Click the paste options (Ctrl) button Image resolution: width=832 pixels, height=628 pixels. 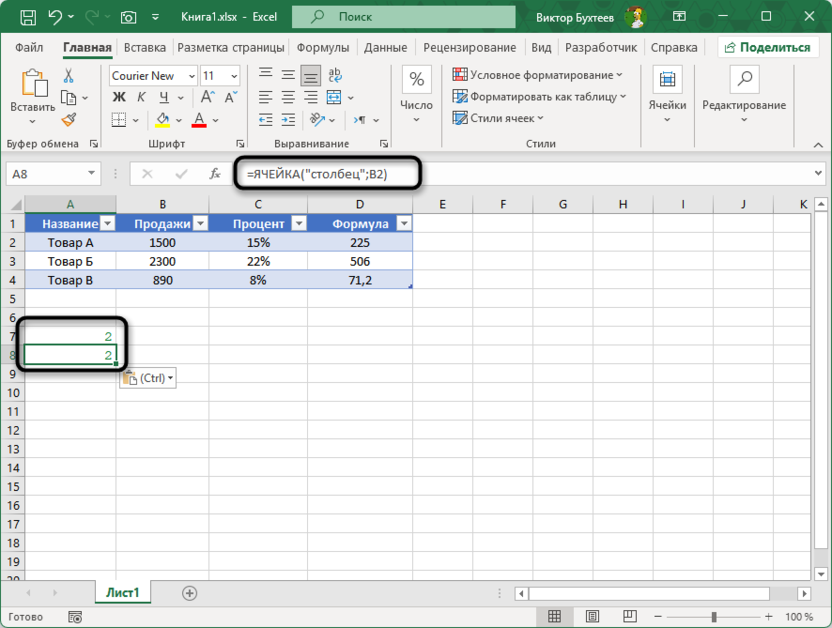(146, 378)
